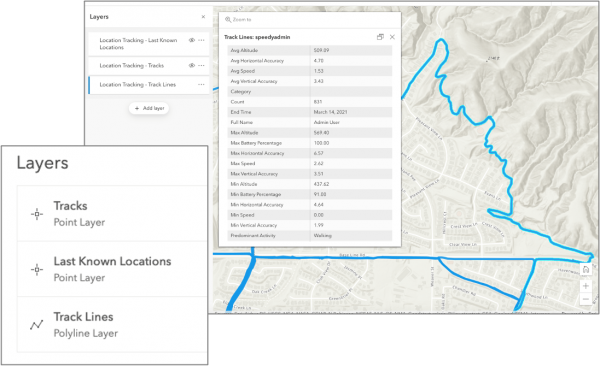Click the Track Lines: speedyadmin popup title

[257, 37]
